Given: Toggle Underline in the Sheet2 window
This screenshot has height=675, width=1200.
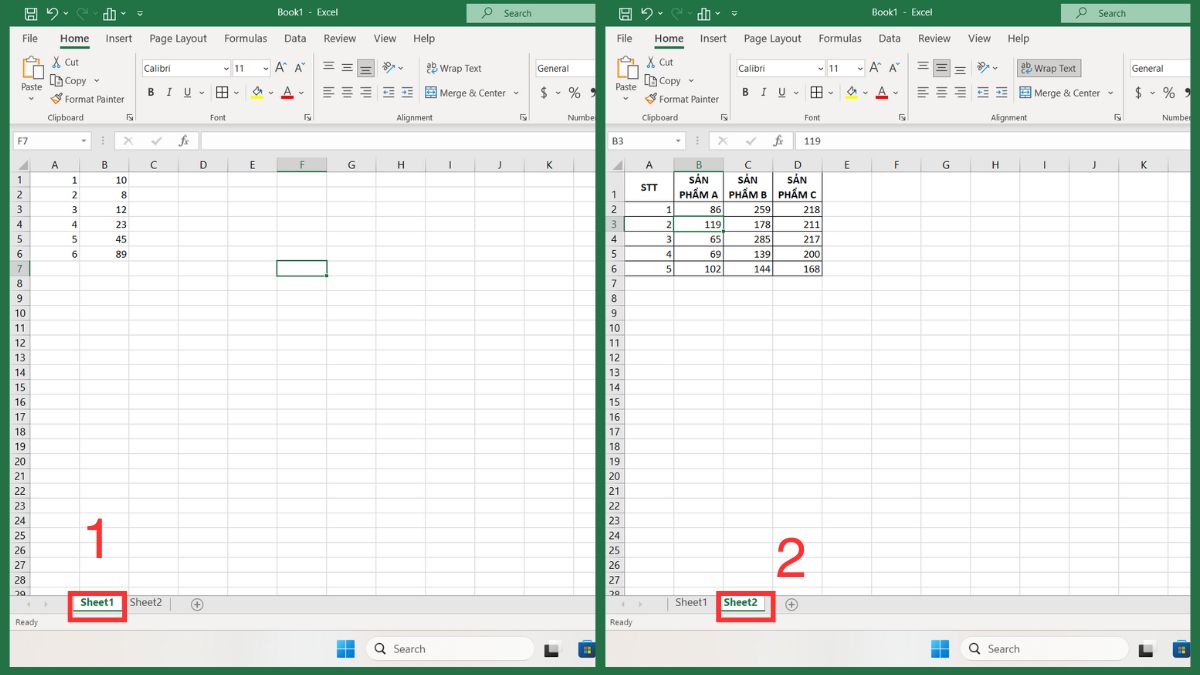Looking at the screenshot, I should [780, 92].
